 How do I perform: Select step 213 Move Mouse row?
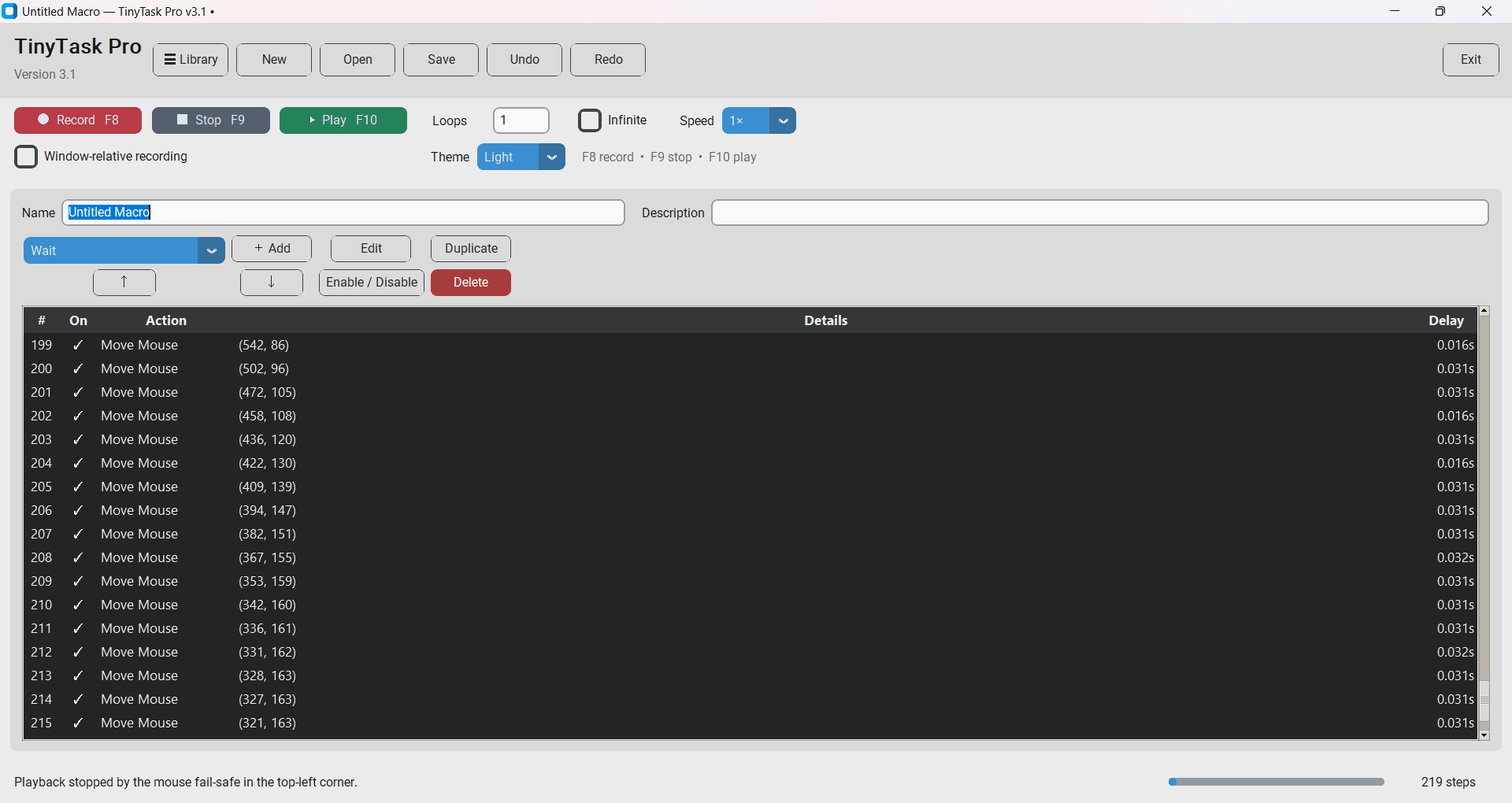(x=751, y=675)
